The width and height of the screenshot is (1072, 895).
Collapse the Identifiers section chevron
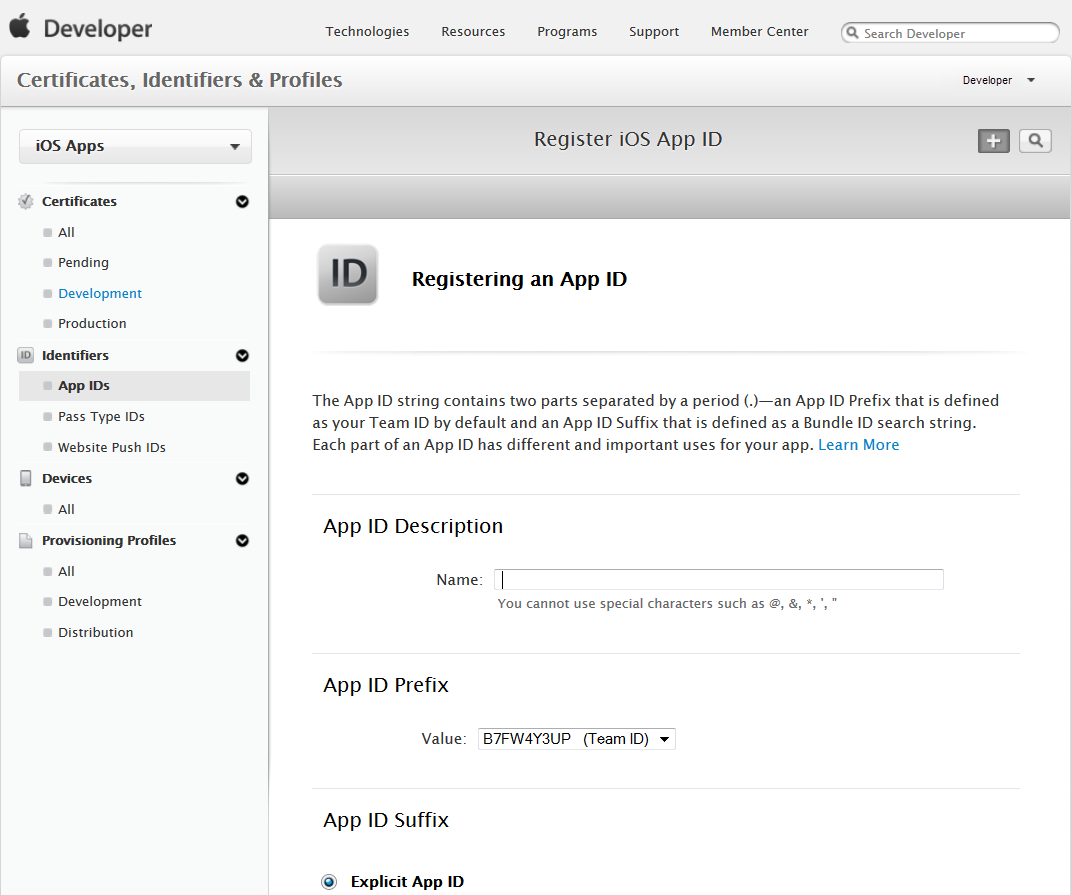pos(242,356)
